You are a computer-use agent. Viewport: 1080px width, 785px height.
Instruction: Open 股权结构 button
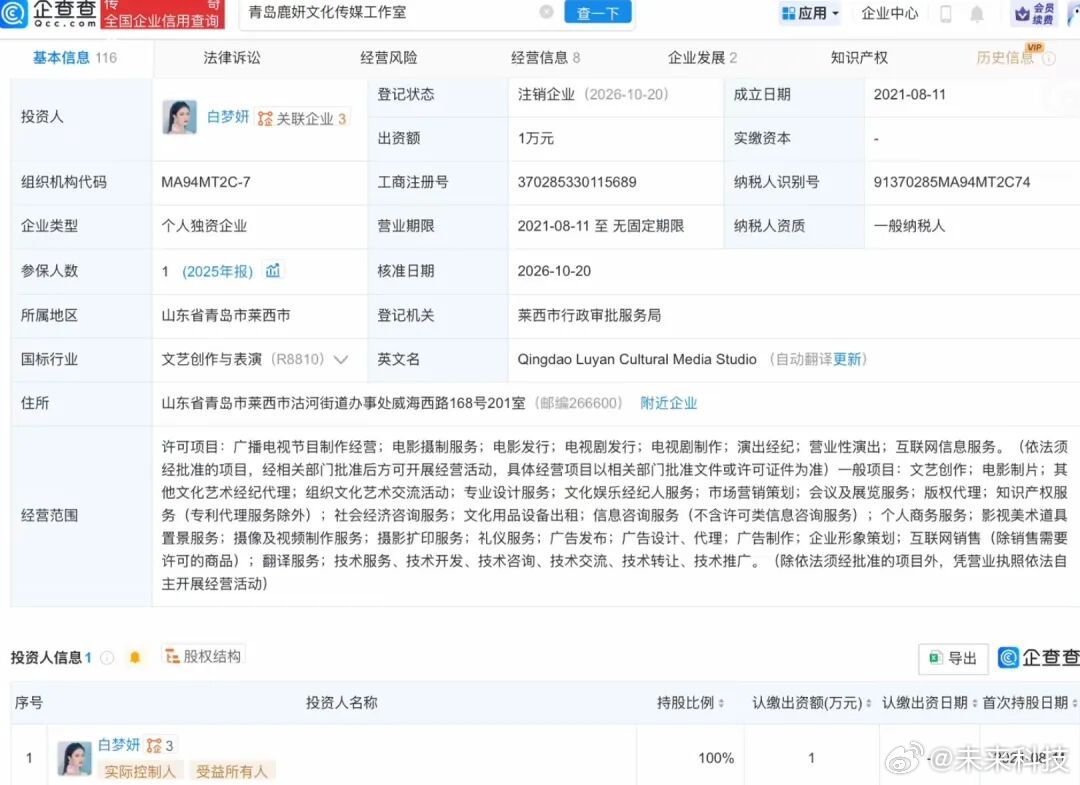click(x=203, y=656)
